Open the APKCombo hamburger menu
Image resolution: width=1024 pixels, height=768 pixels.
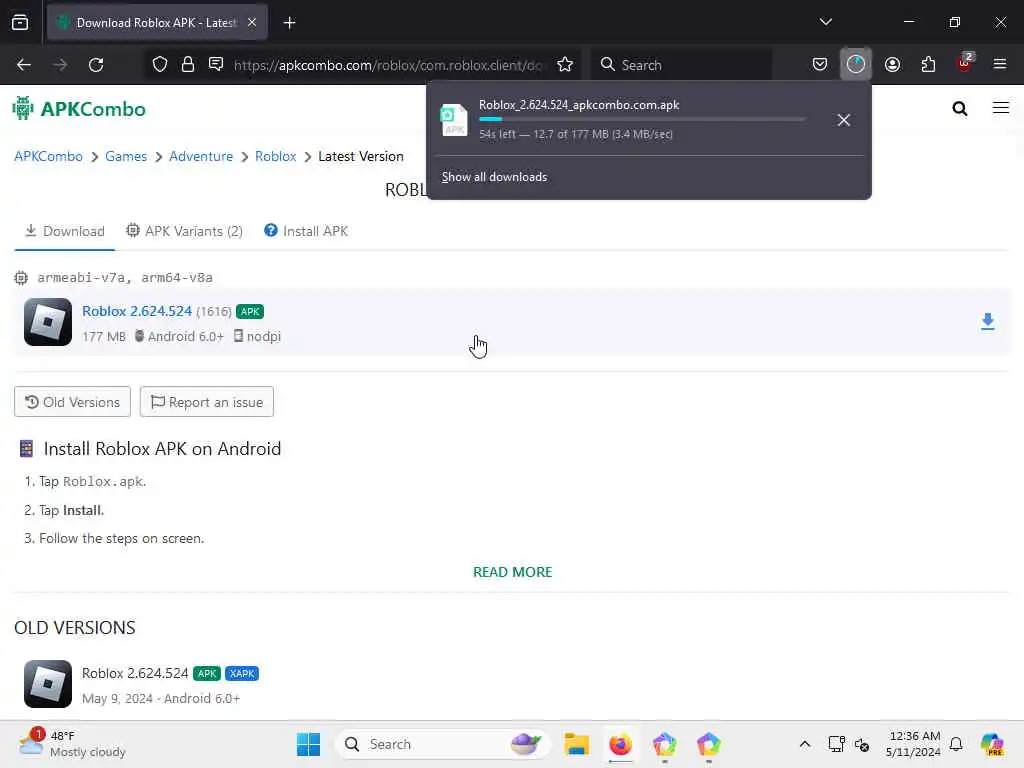1000,108
